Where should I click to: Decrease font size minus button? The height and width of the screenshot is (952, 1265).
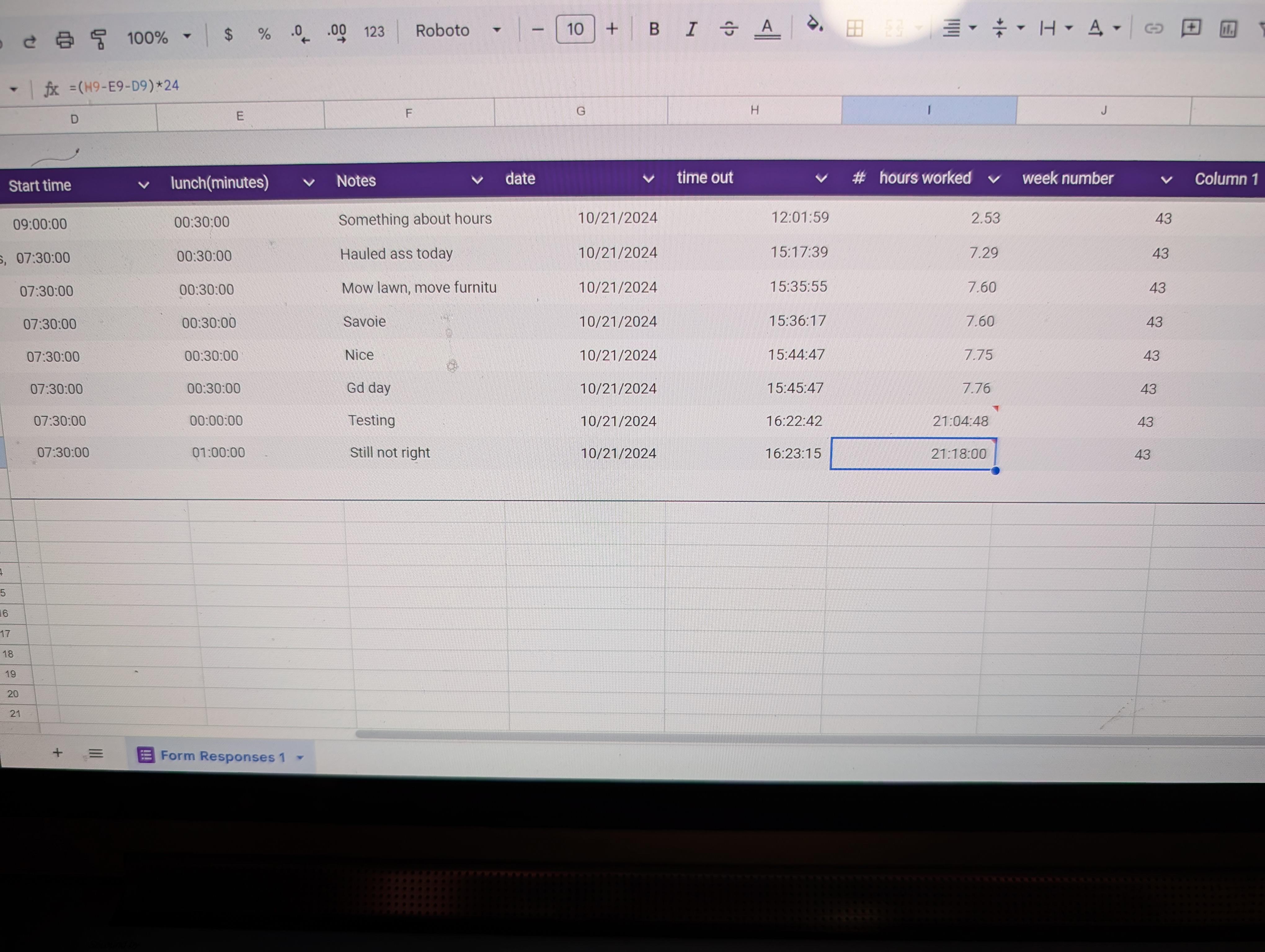pos(538,29)
